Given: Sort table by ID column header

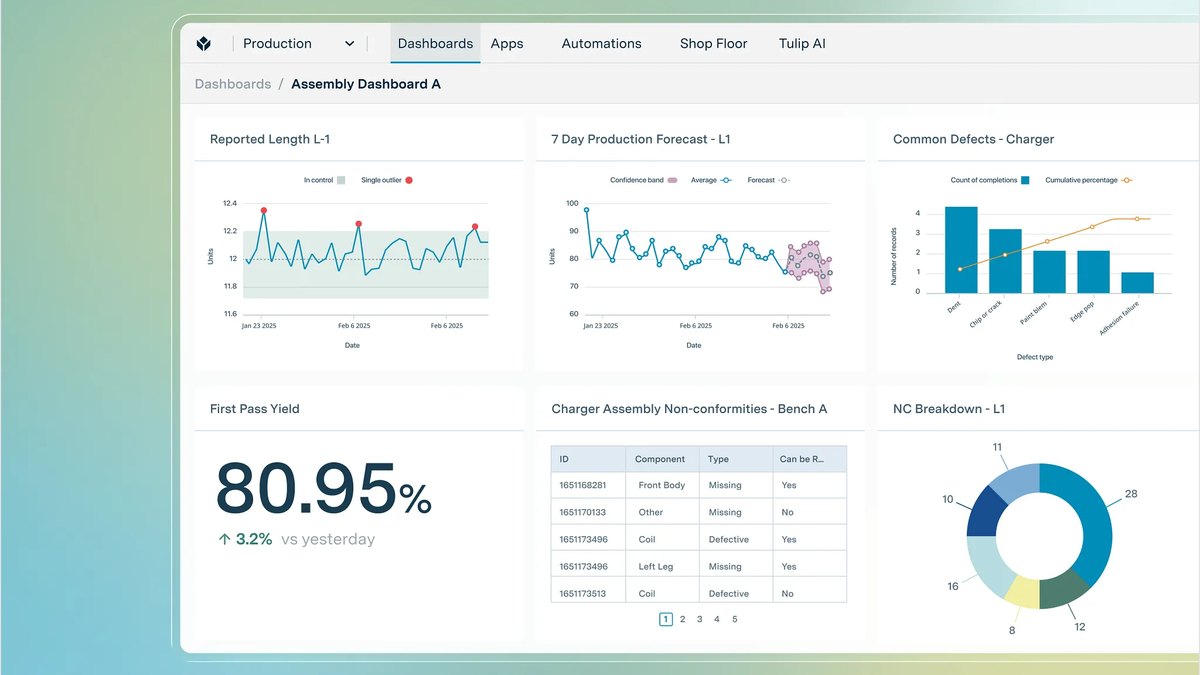Looking at the screenshot, I should click(x=589, y=459).
